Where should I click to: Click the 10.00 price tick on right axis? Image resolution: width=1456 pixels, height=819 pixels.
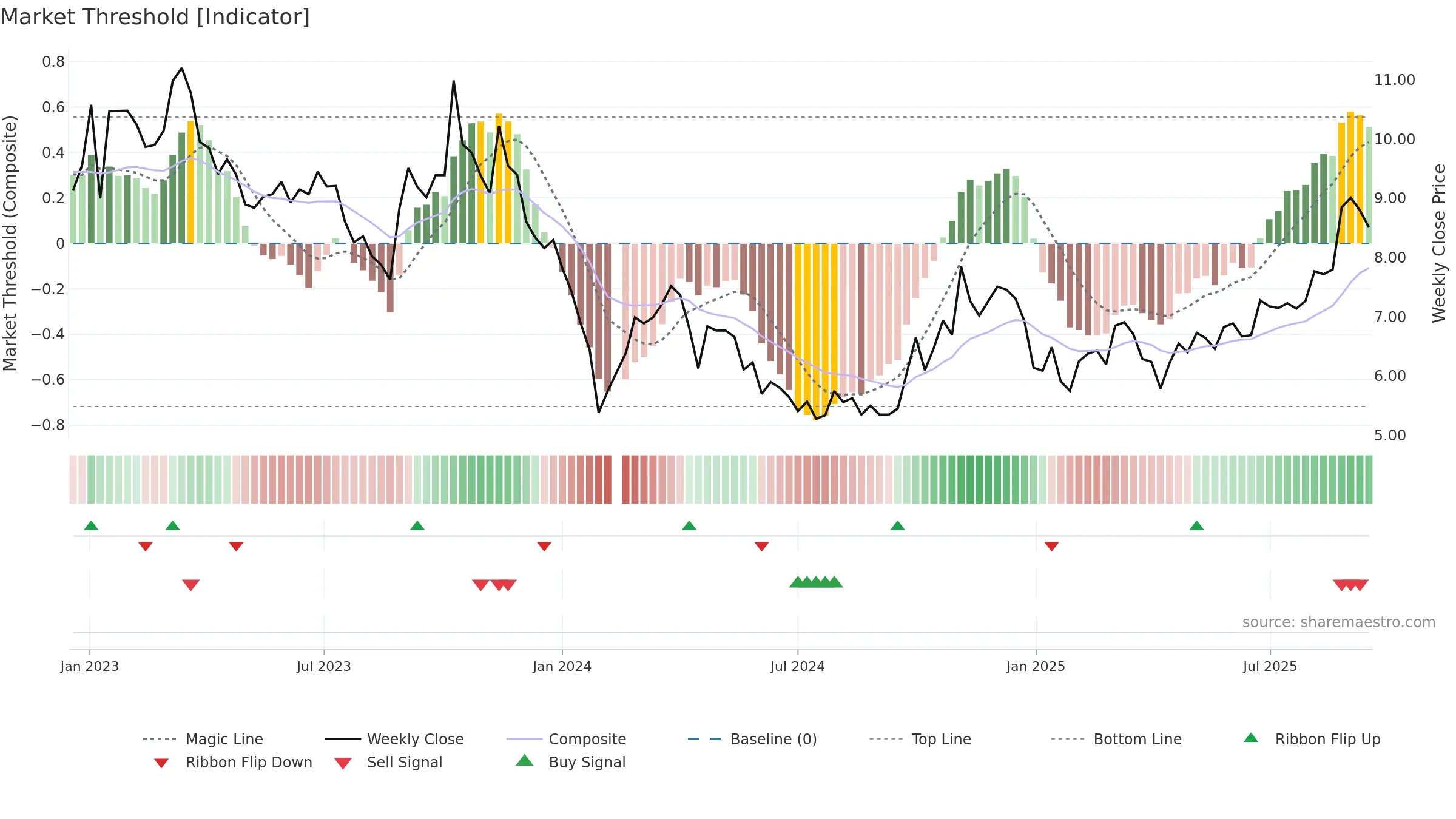pos(1395,140)
